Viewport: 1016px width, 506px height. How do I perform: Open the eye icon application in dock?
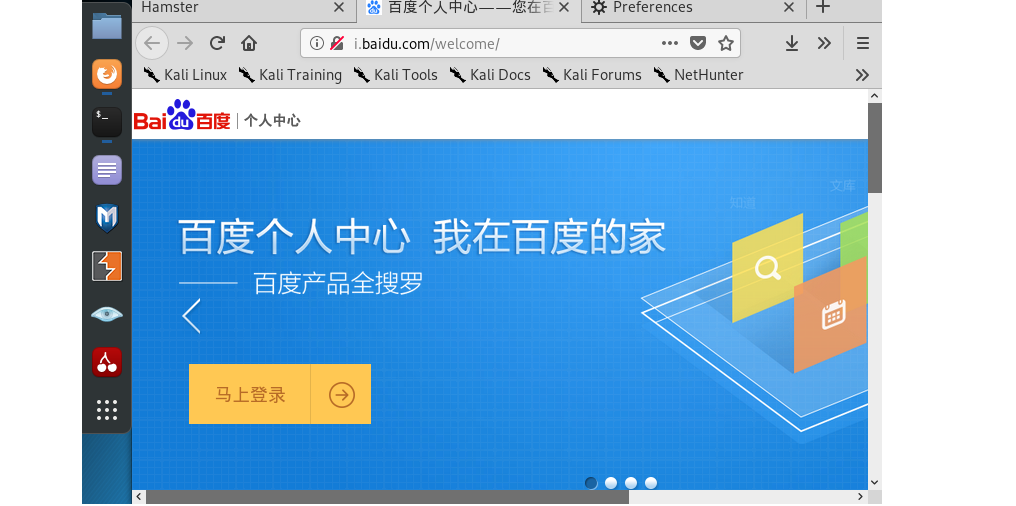click(x=107, y=315)
